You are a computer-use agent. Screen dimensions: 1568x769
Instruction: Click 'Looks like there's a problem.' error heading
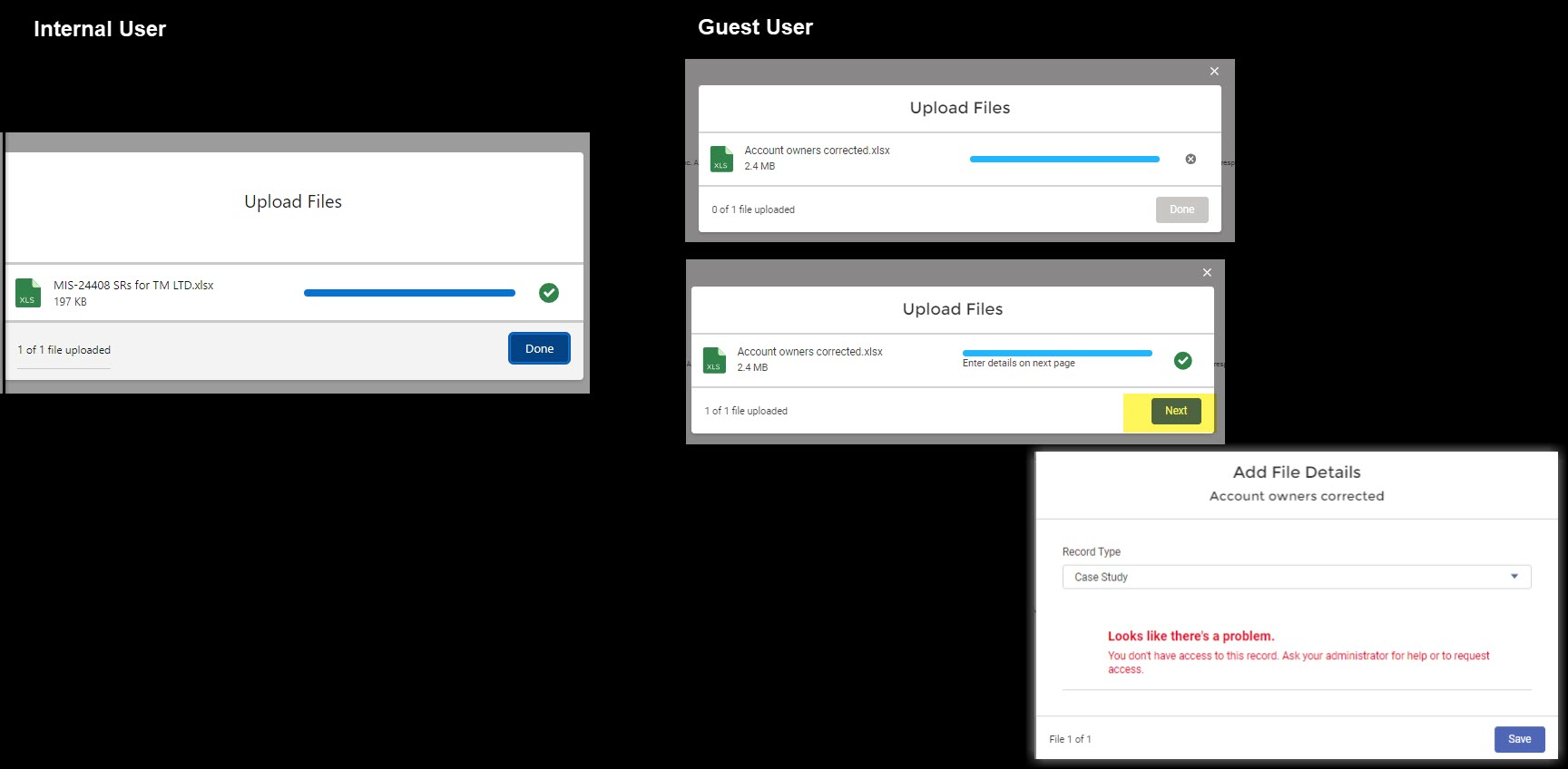point(1191,636)
